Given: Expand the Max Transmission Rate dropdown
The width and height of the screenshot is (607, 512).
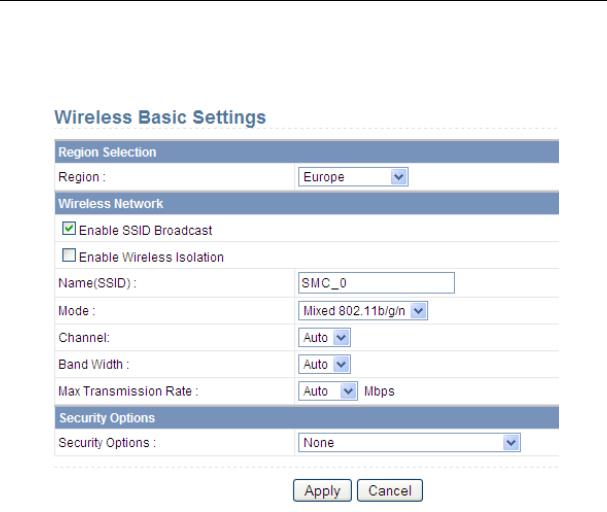Looking at the screenshot, I should pos(328,391).
